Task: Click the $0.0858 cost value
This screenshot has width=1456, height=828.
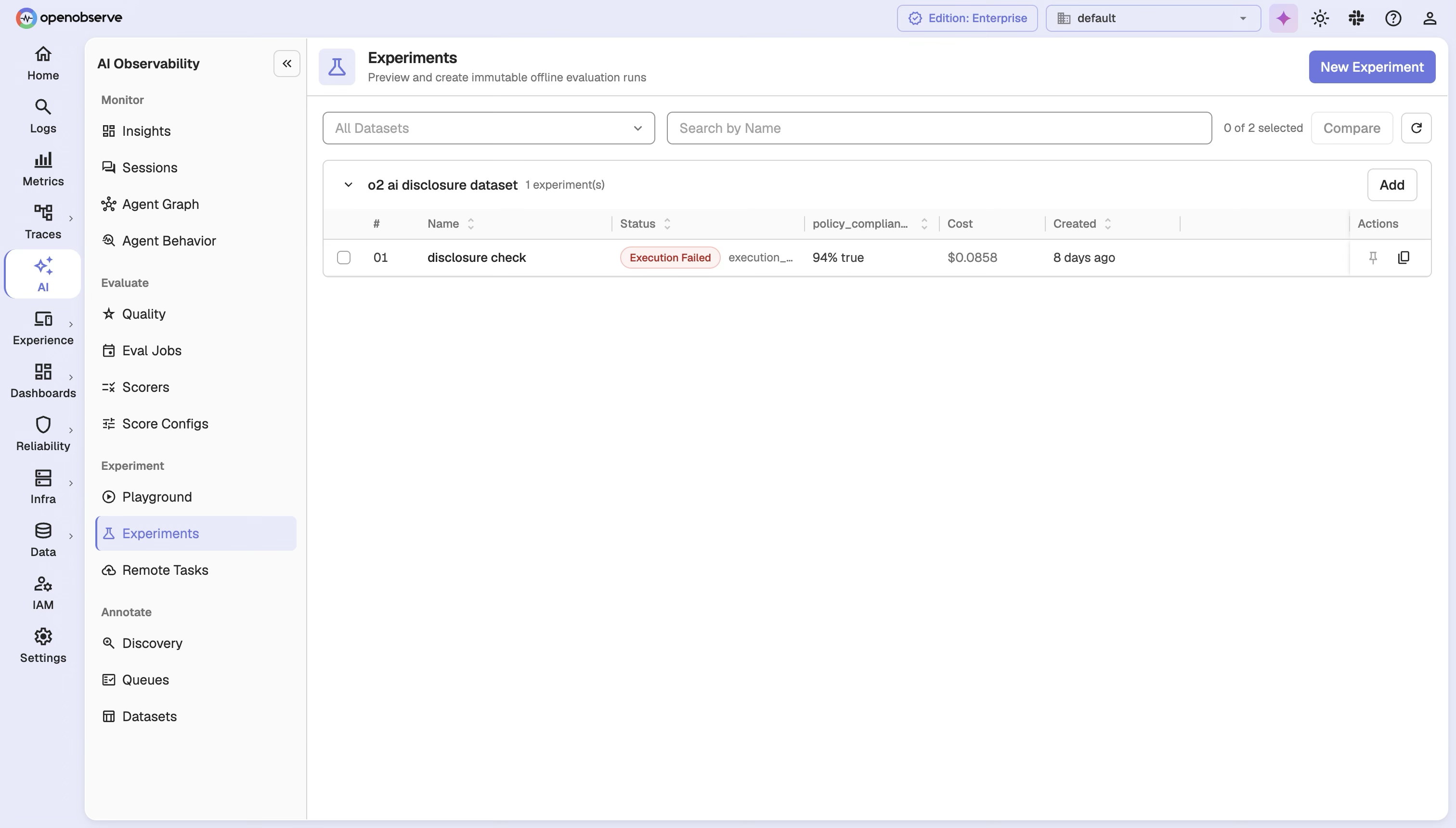Action: (972, 258)
